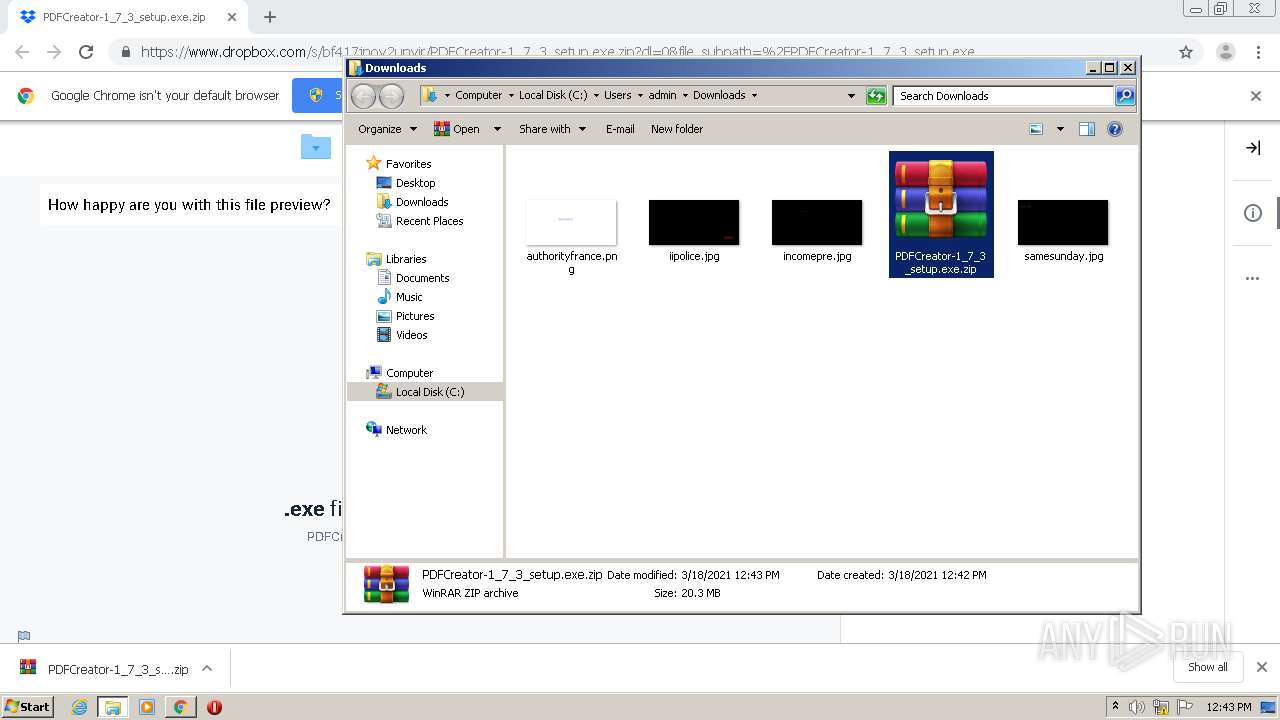Click the PDFCreator-1_7_3_setup.exe.zip browser tab
1280x720 pixels.
coord(124,17)
